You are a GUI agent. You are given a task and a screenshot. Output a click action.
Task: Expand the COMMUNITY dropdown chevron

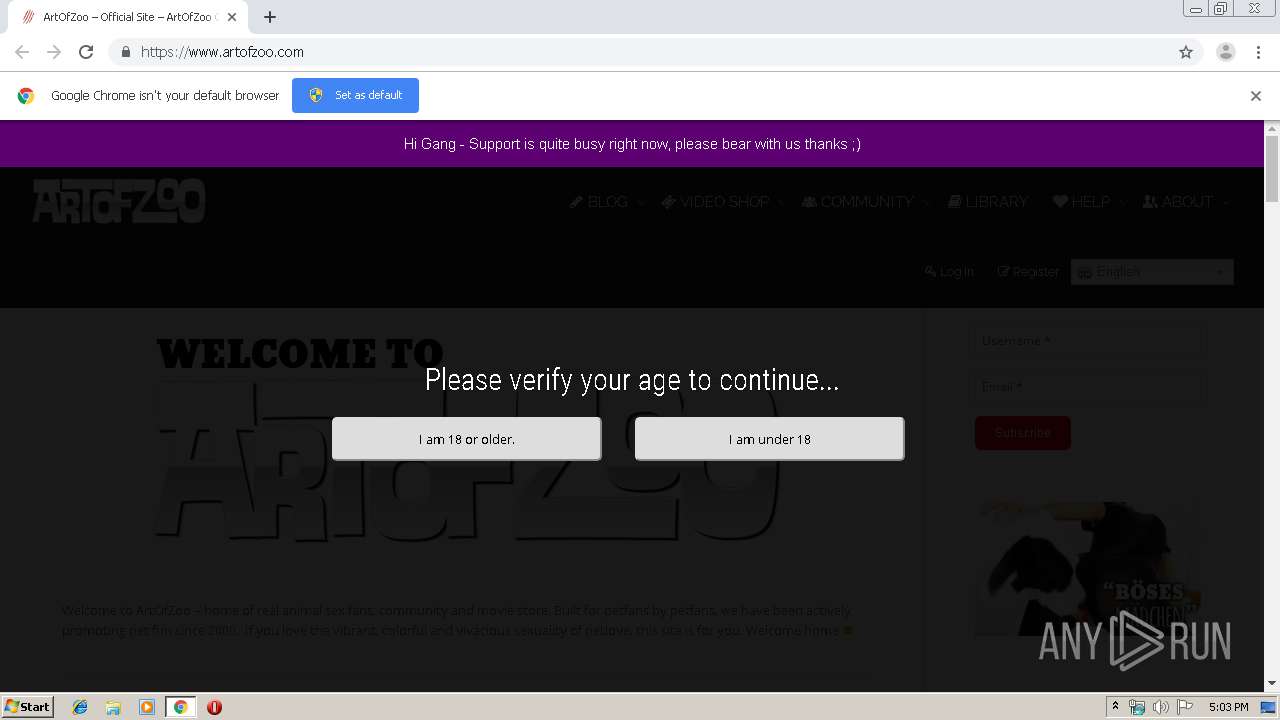tap(926, 203)
